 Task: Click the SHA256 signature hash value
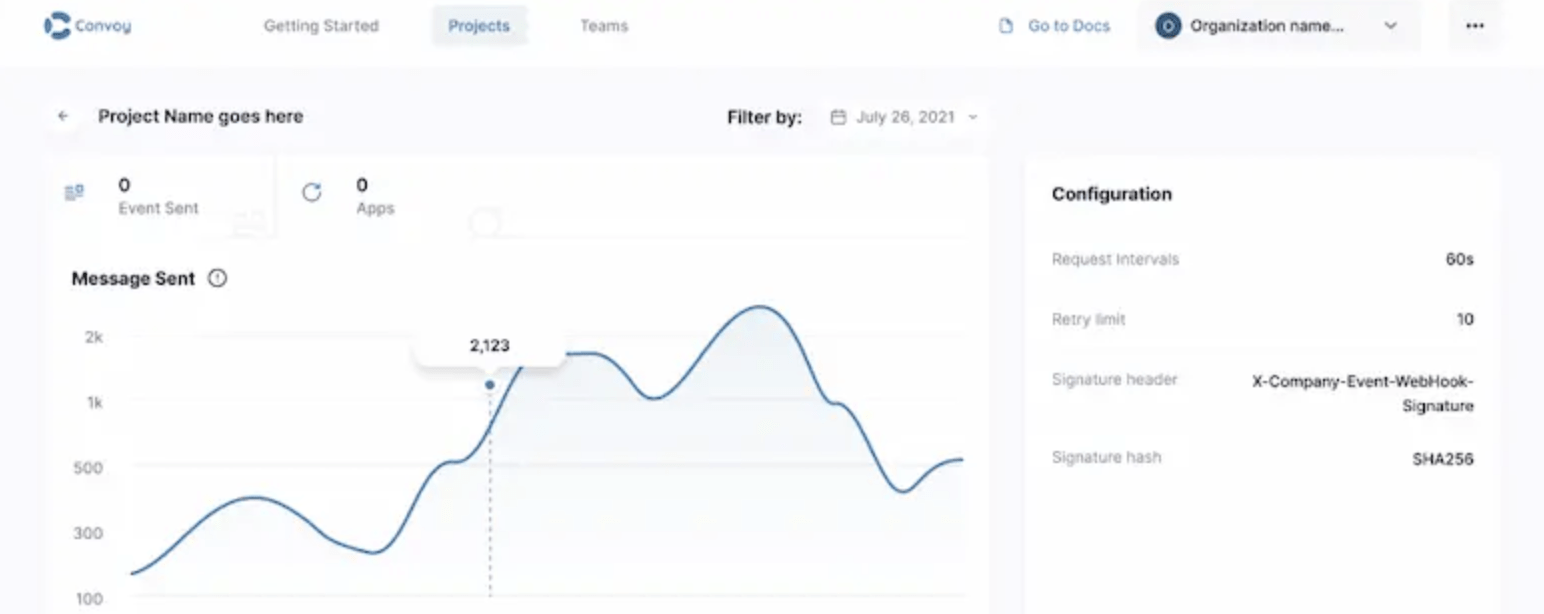tap(1442, 459)
